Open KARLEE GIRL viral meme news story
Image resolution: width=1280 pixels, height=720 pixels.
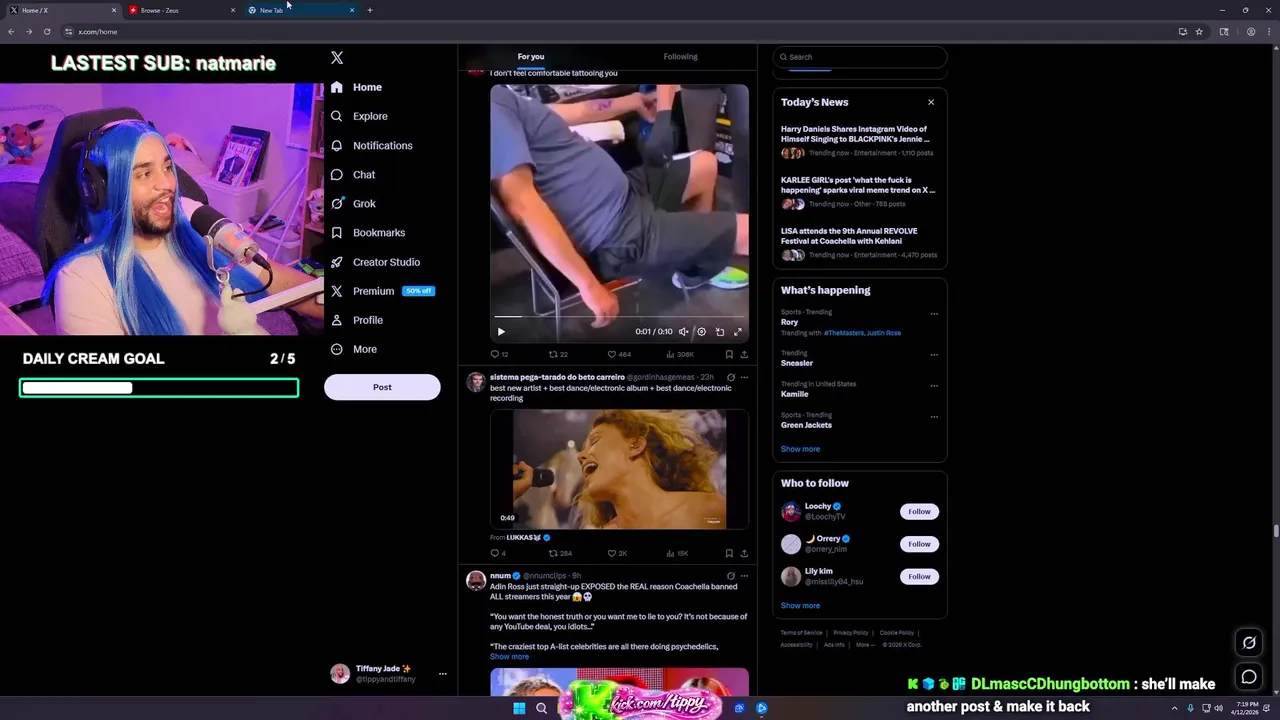(x=859, y=191)
